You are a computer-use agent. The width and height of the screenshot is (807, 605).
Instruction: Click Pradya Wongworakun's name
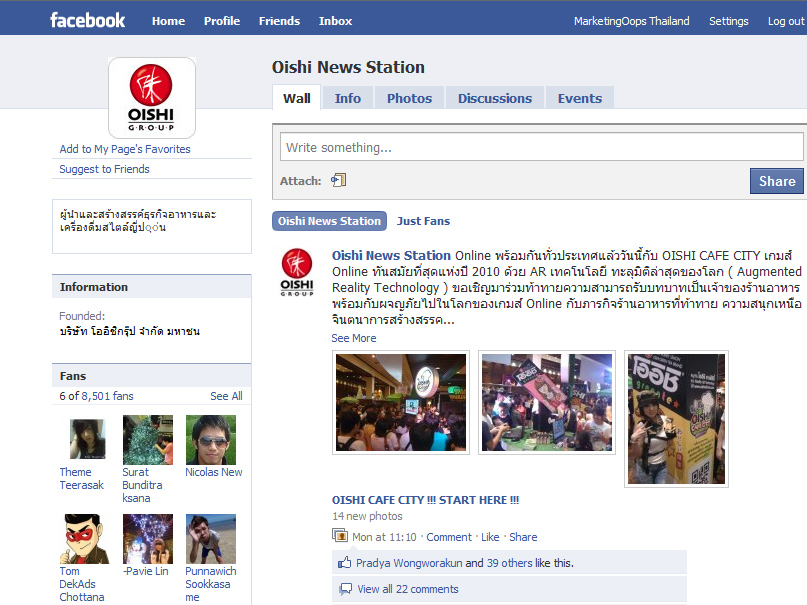click(409, 563)
